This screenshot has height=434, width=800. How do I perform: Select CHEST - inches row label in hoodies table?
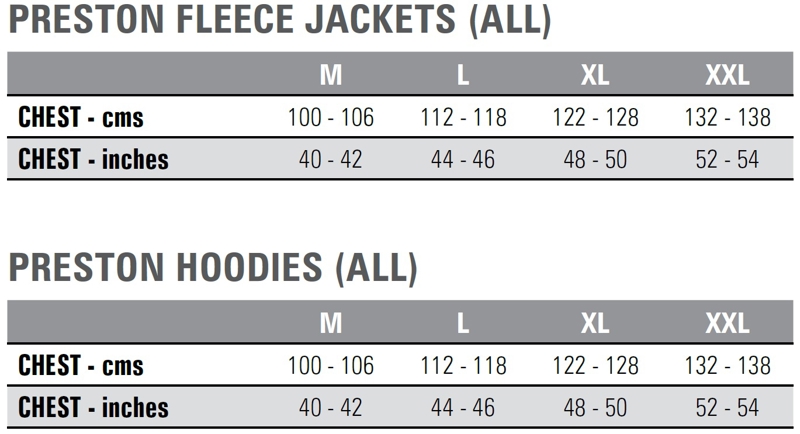(x=93, y=407)
